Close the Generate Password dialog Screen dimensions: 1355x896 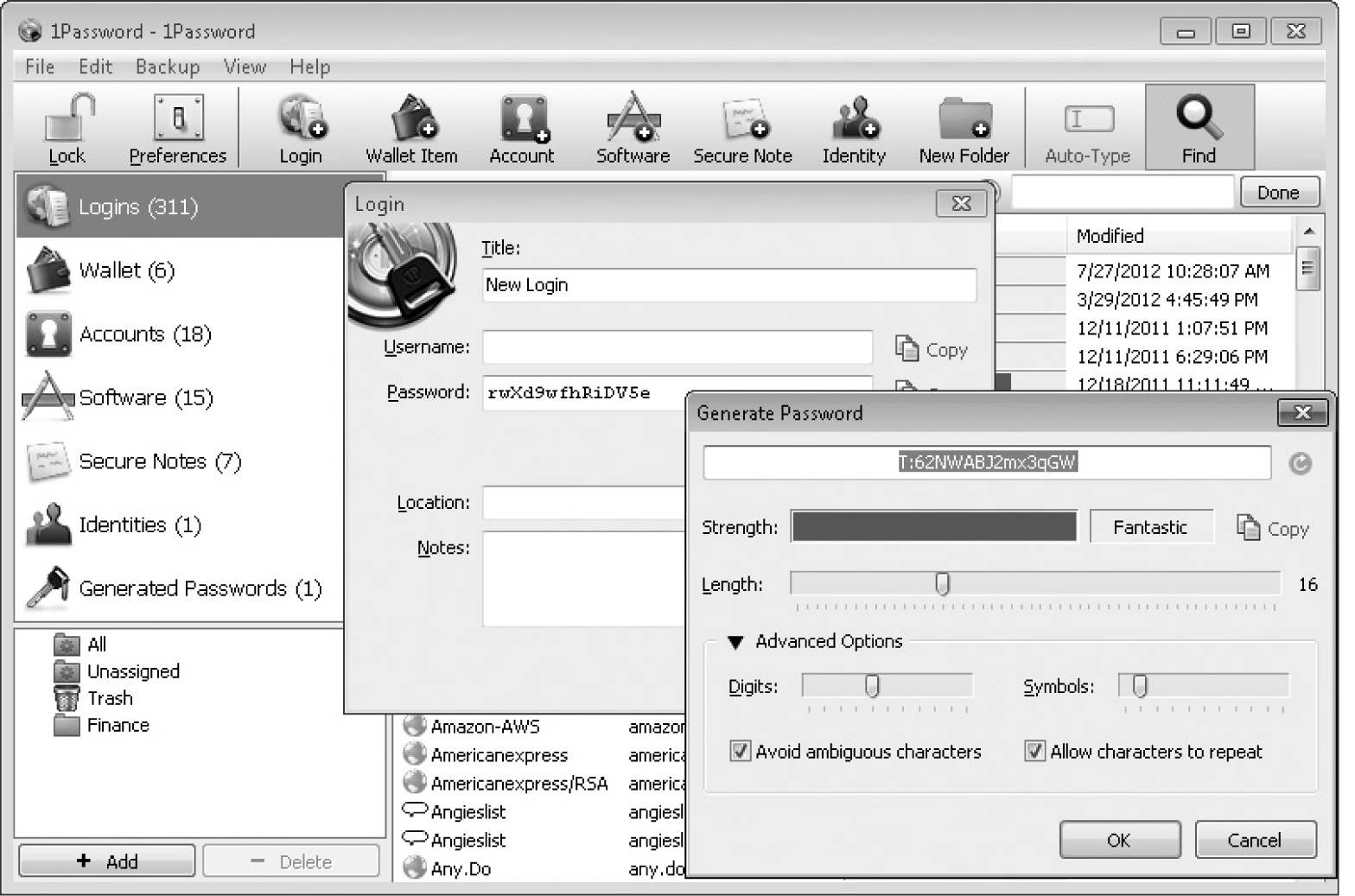pyautogui.click(x=1302, y=413)
